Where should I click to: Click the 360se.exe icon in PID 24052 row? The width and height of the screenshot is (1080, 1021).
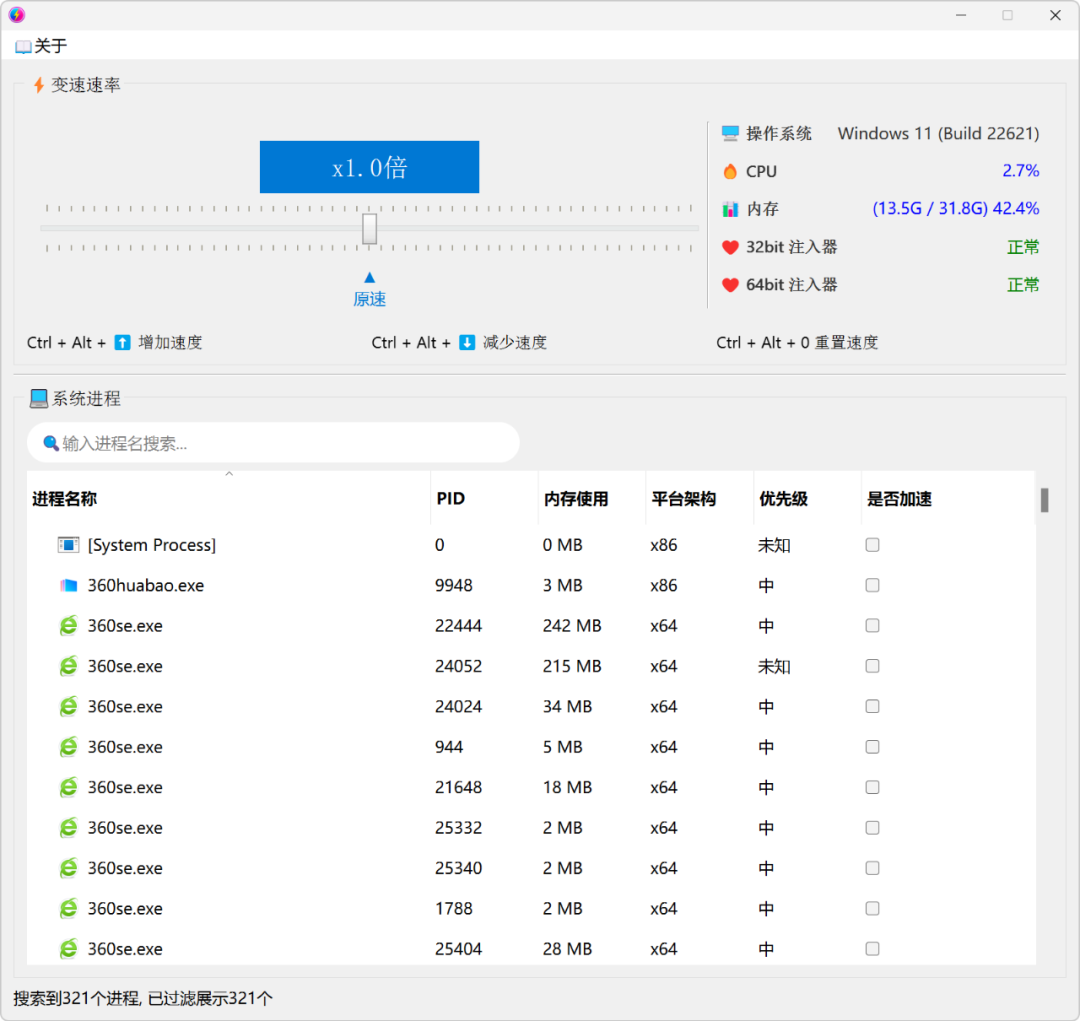click(68, 666)
